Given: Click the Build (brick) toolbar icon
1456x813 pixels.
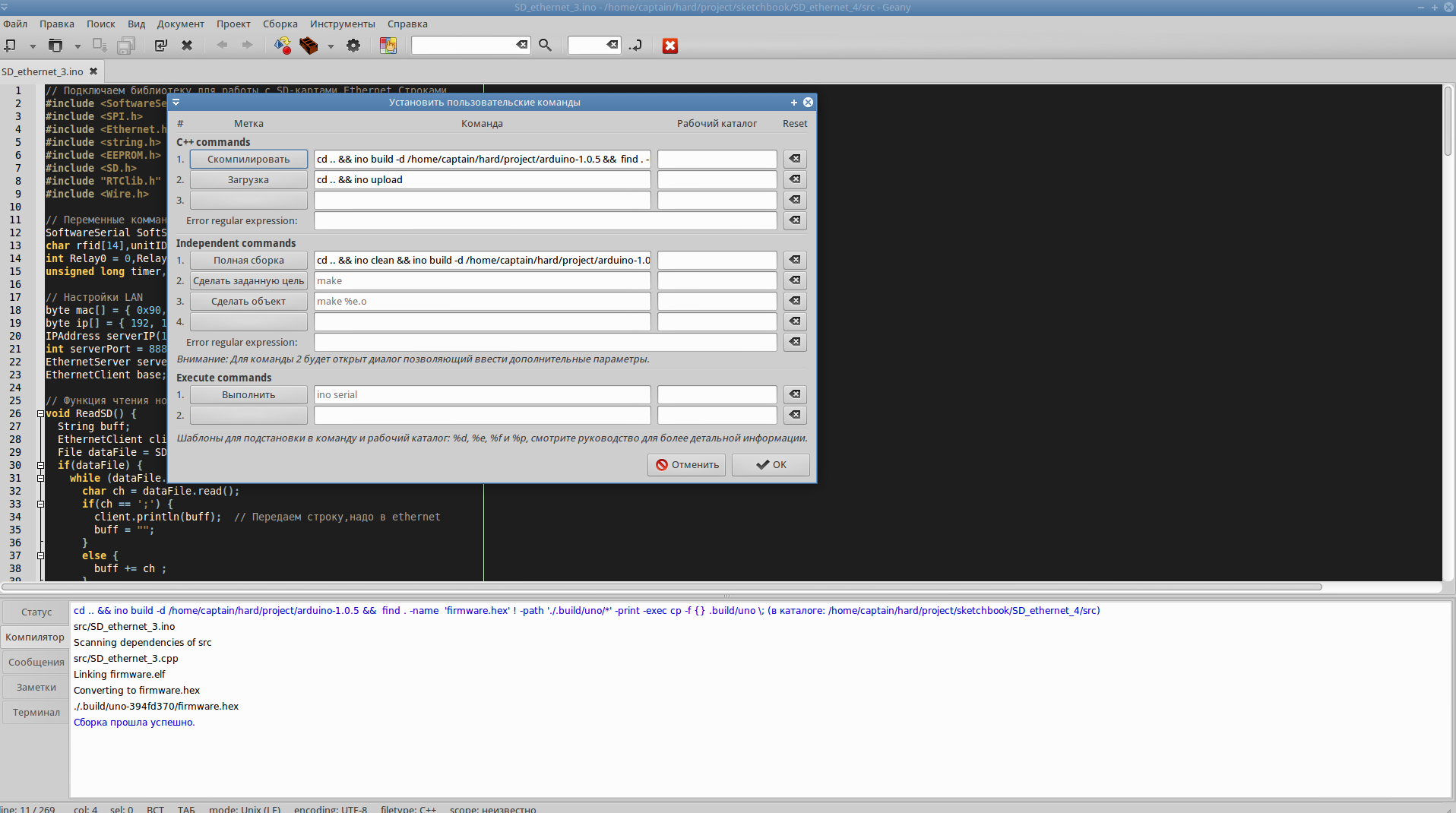Looking at the screenshot, I should click(x=309, y=46).
